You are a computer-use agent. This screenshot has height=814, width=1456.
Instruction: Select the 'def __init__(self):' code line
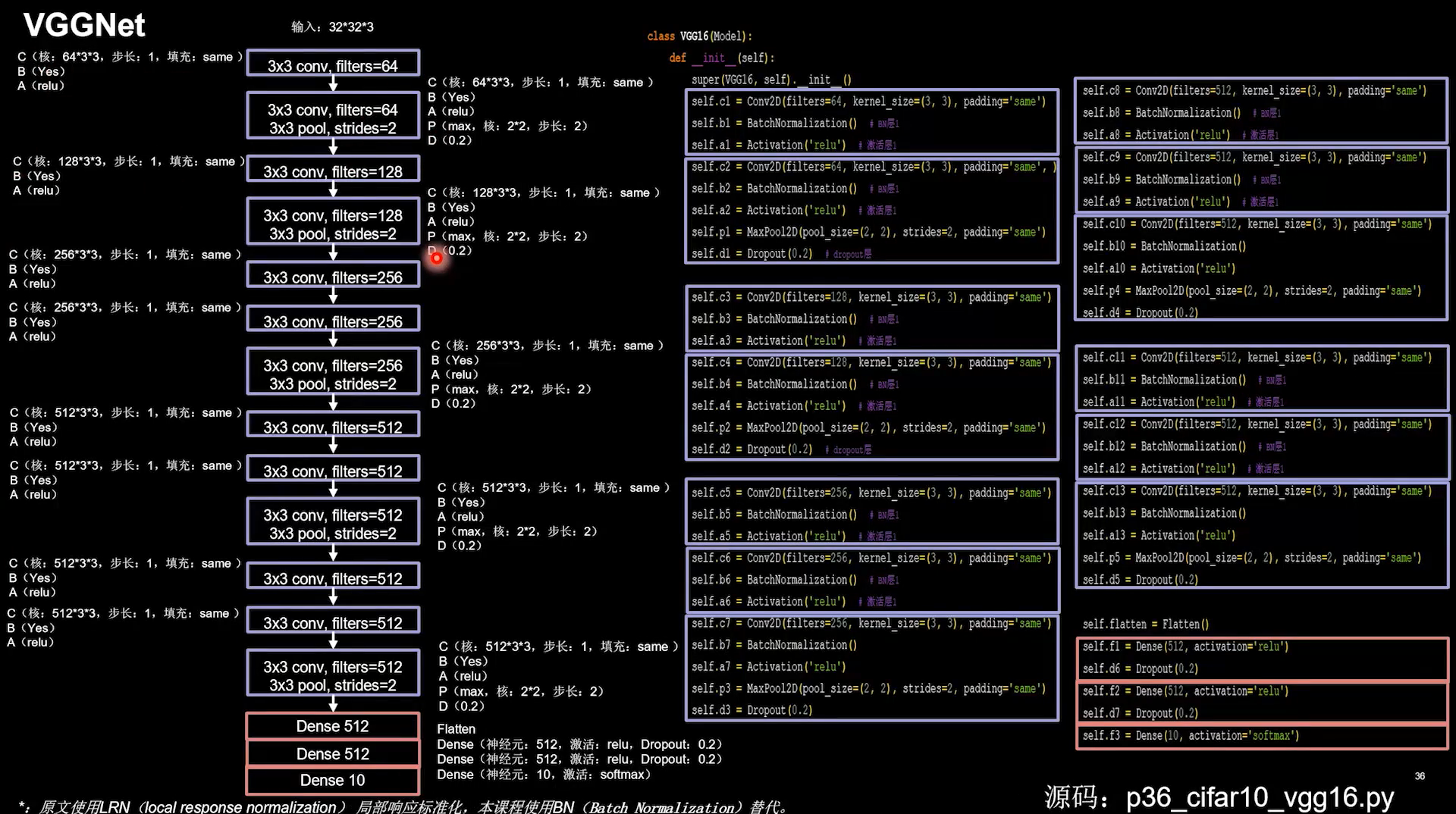(721, 58)
